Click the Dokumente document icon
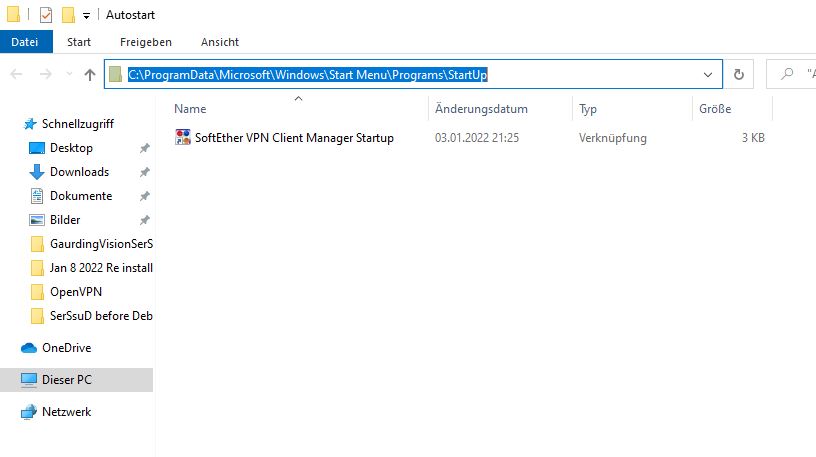The width and height of the screenshot is (816, 457). coord(37,196)
